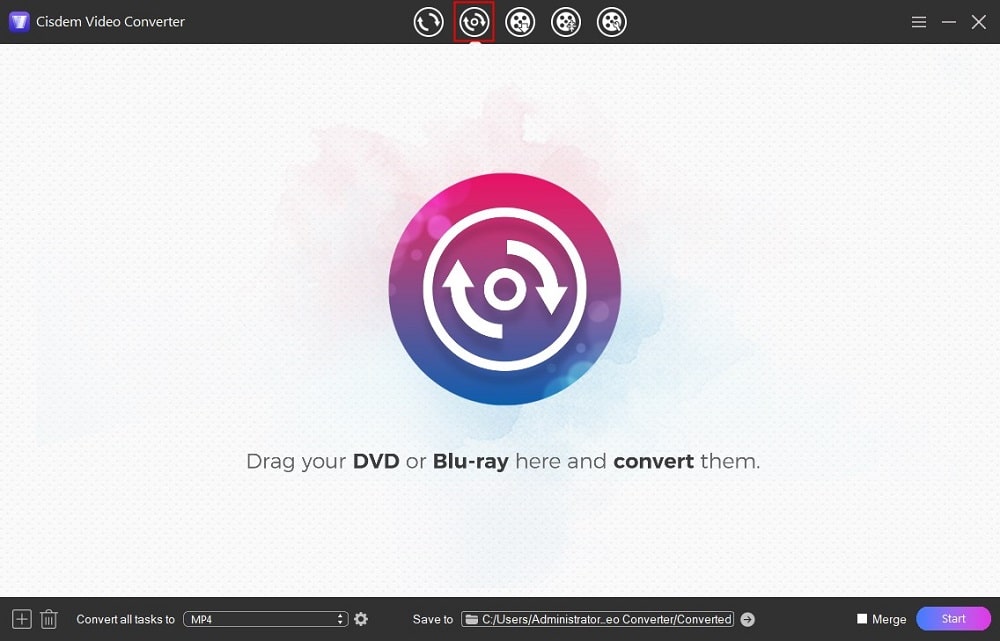Open format settings gear icon
Screen dimensions: 1000x641
[x=361, y=619]
